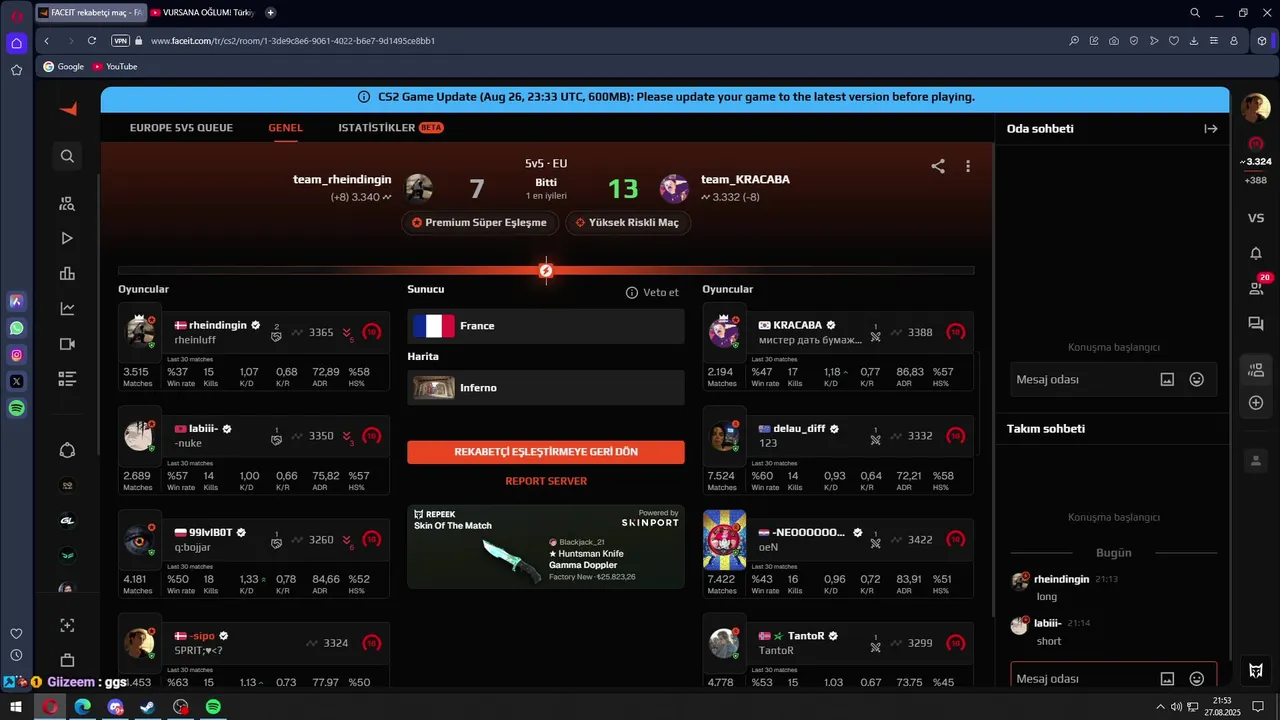Open the matchmaking play icon in sidebar
Viewport: 1280px width, 720px height.
pyautogui.click(x=67, y=238)
